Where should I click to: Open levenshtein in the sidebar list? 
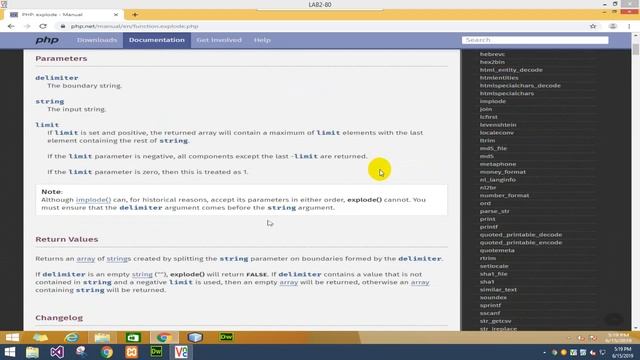point(498,125)
